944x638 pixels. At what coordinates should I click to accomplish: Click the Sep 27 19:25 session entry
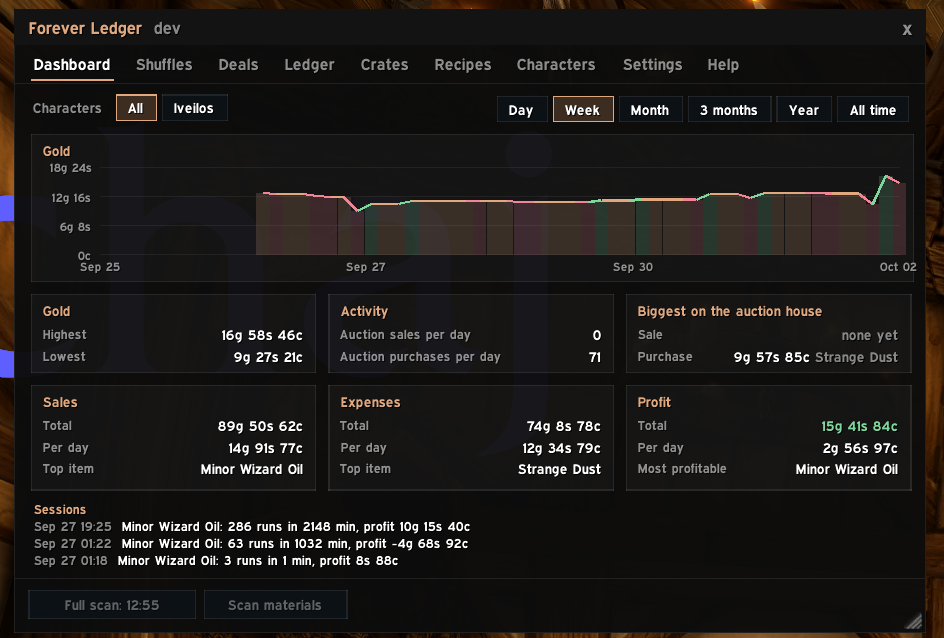click(x=252, y=527)
